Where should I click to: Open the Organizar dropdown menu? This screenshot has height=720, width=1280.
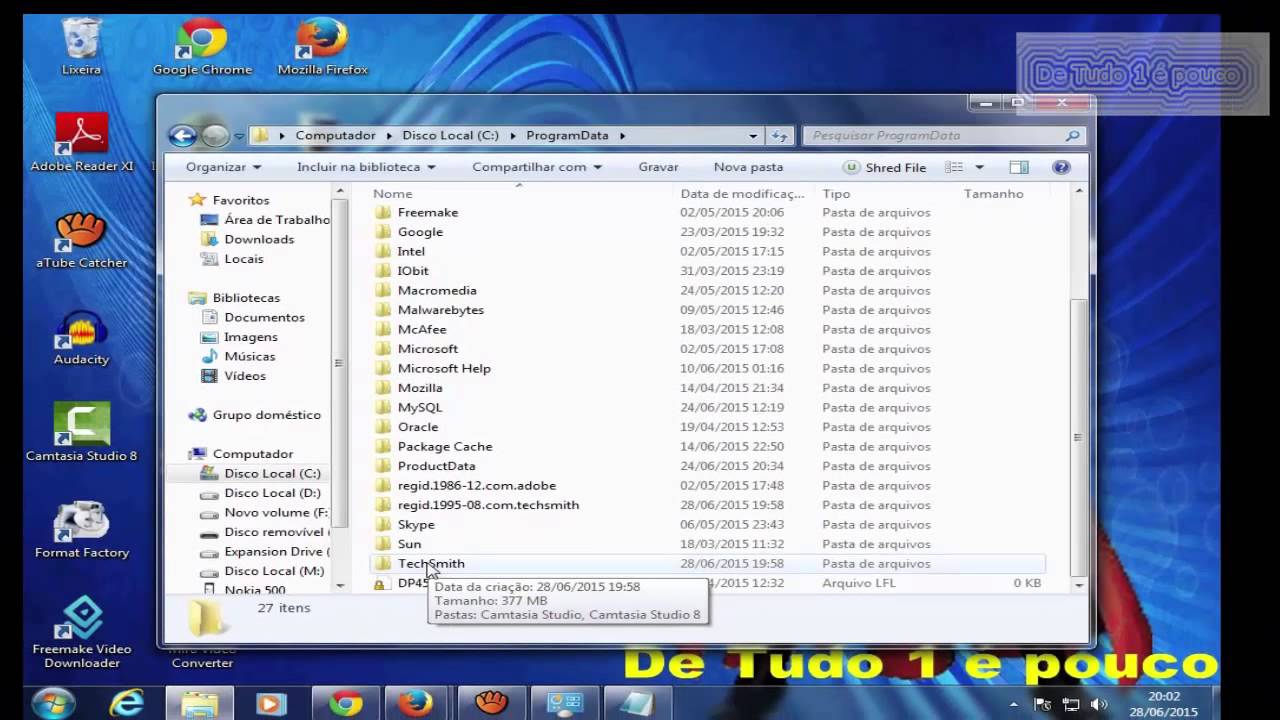[223, 167]
